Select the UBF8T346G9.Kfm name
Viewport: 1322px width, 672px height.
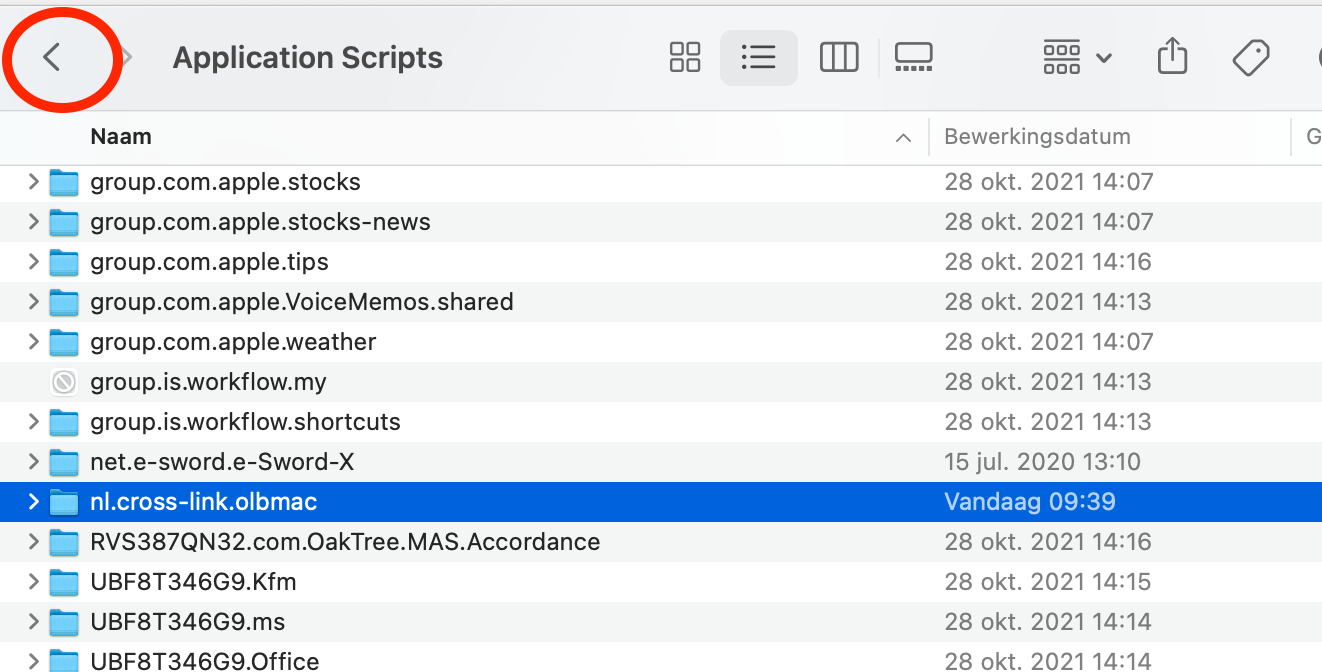coord(193,582)
